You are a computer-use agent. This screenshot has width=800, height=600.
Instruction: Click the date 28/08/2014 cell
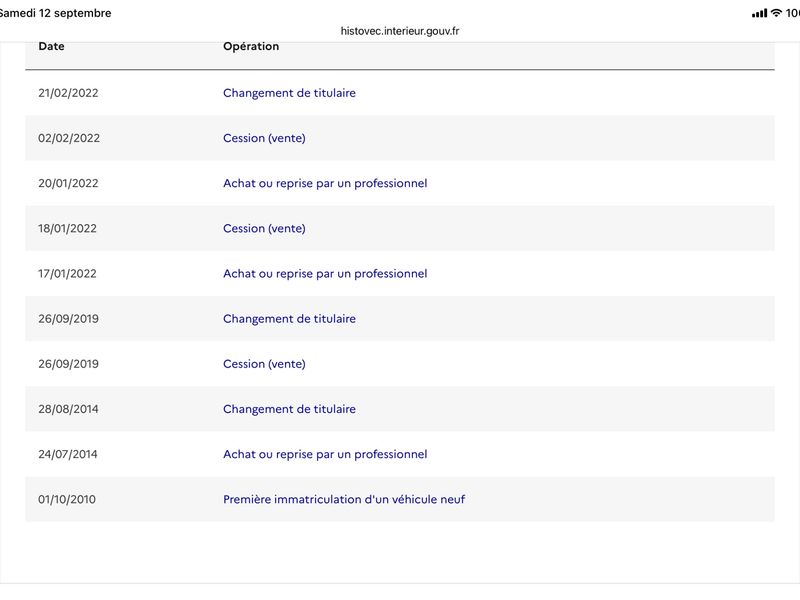pyautogui.click(x=68, y=409)
